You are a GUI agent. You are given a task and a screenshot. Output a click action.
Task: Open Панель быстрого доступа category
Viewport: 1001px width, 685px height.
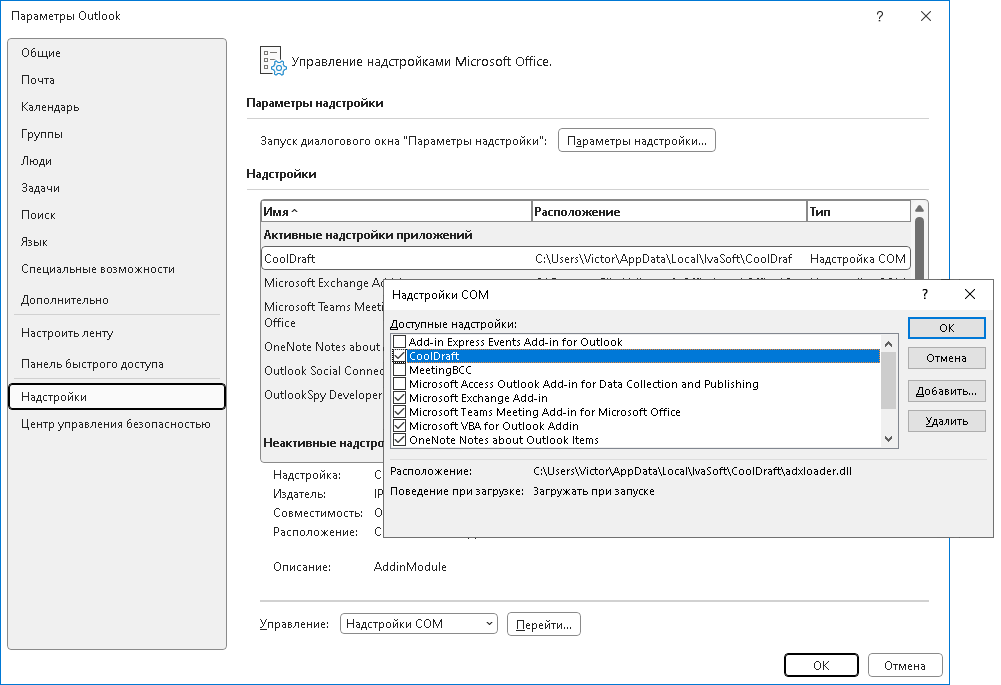pos(117,364)
